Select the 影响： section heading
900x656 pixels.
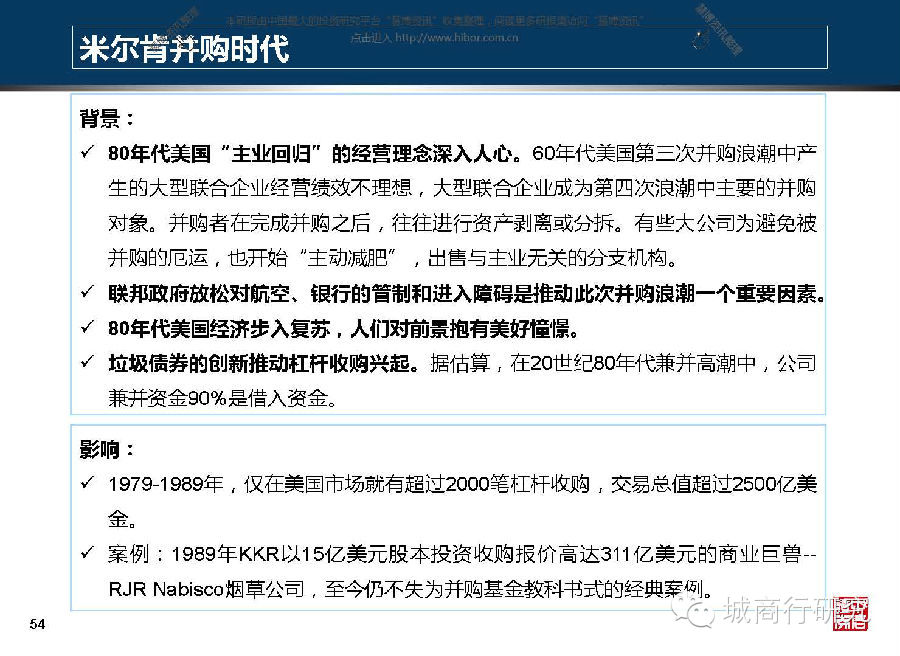107,449
